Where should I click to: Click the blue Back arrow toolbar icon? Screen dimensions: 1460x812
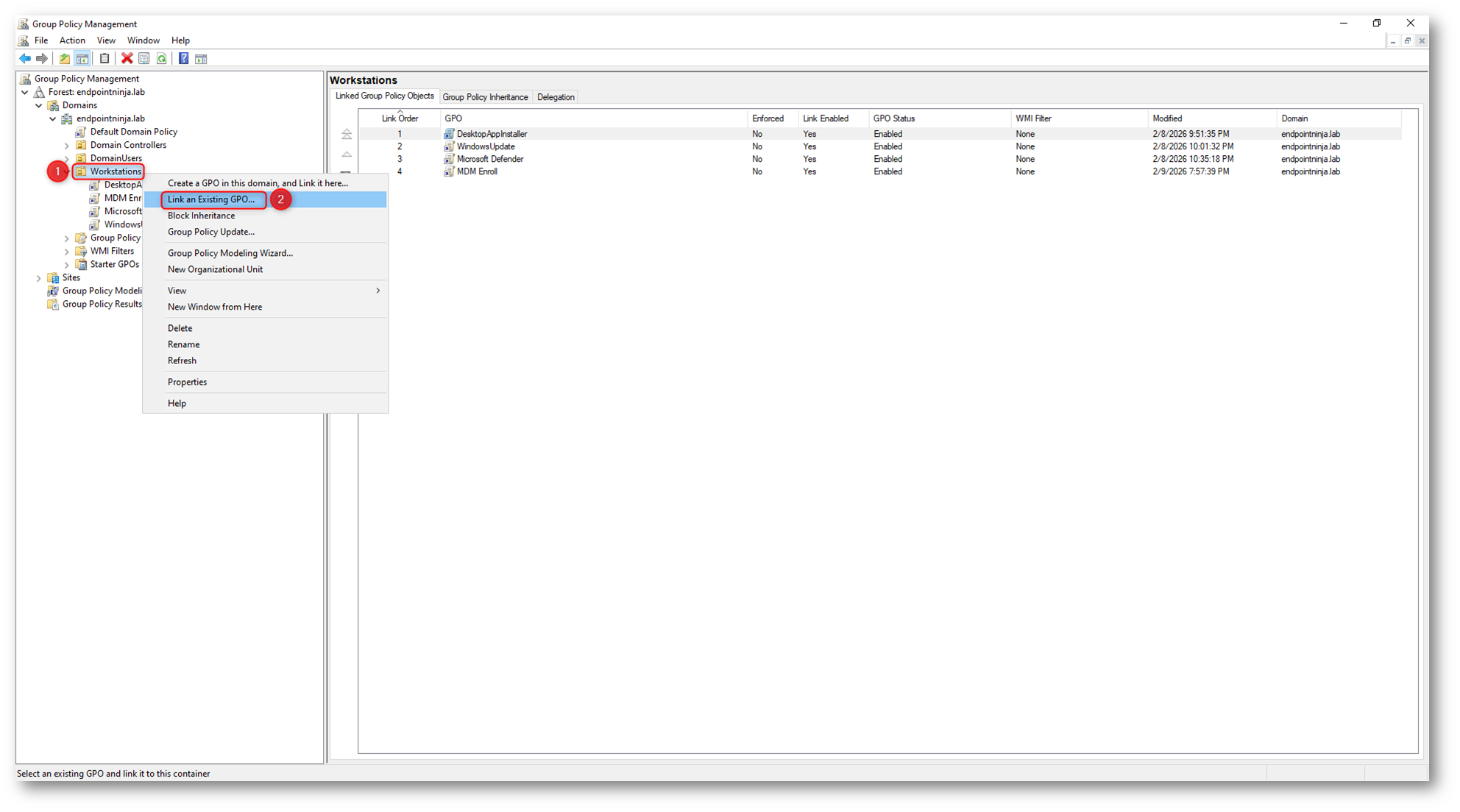pyautogui.click(x=25, y=59)
